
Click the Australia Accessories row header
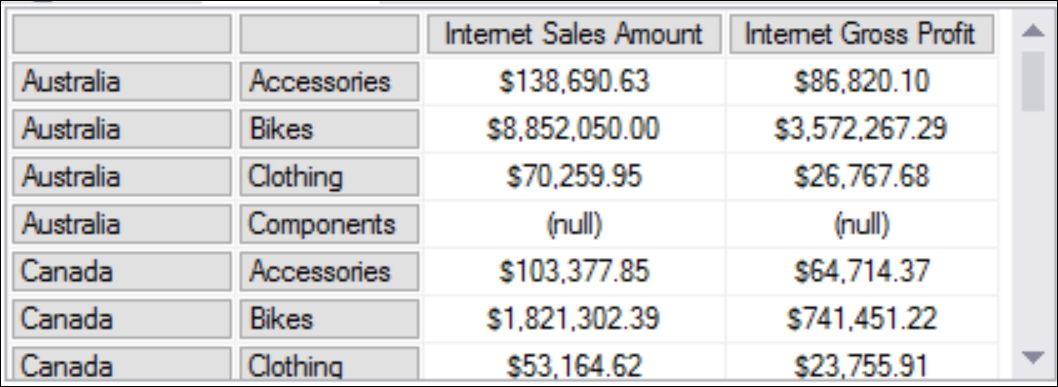point(122,82)
